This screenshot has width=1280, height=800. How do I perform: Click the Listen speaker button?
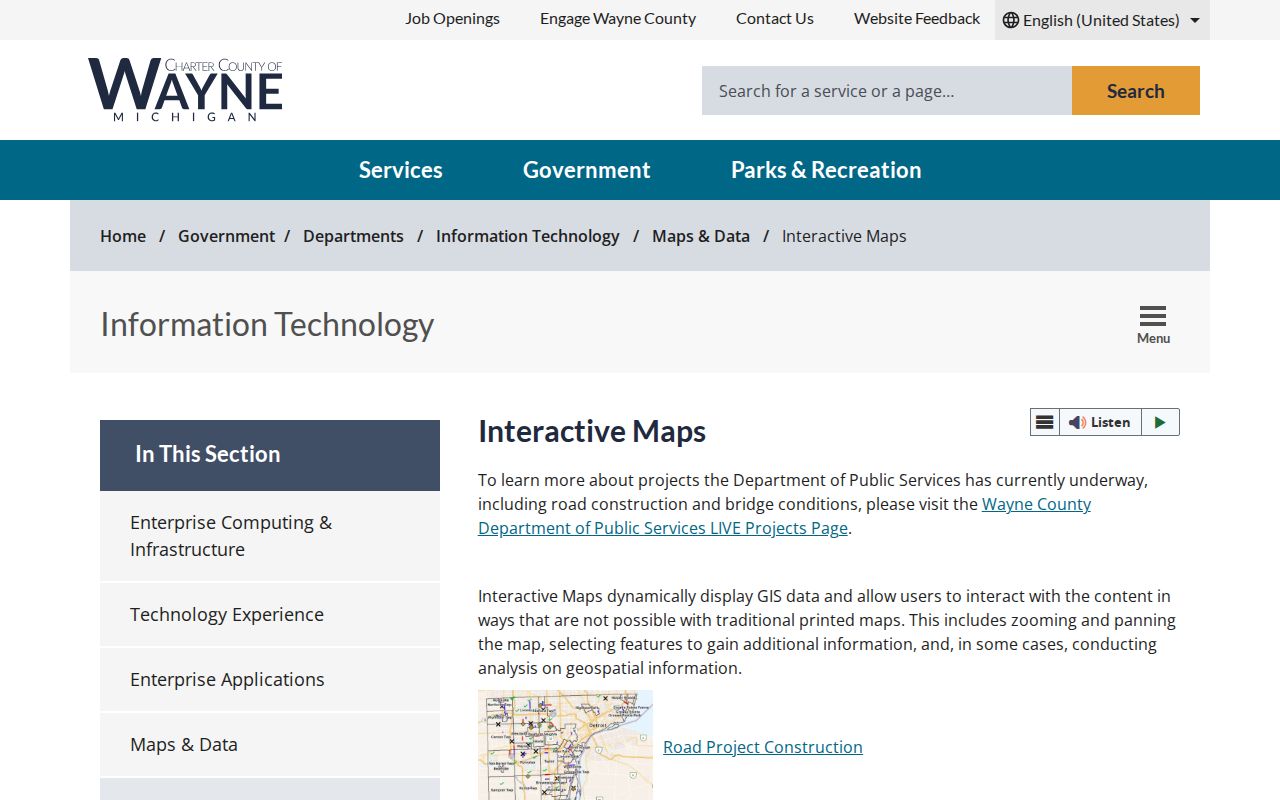coord(1100,422)
